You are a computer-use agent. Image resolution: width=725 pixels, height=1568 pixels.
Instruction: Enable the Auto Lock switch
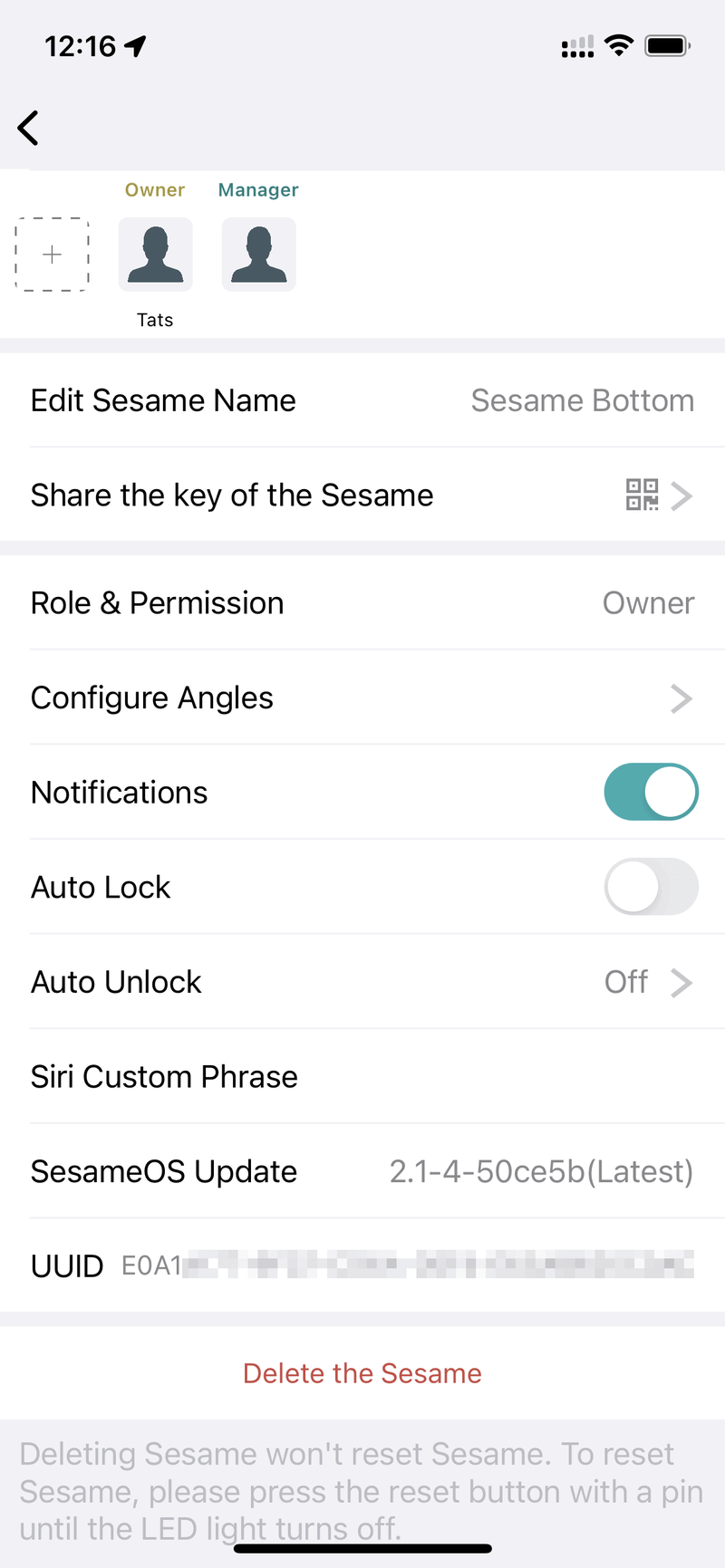[651, 887]
